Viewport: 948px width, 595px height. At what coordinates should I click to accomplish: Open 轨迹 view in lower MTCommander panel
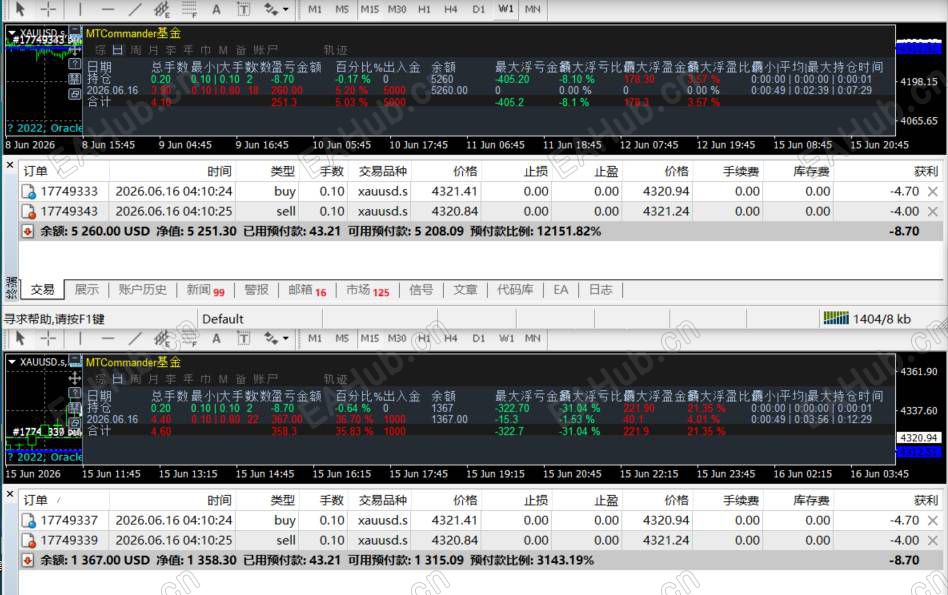point(336,379)
